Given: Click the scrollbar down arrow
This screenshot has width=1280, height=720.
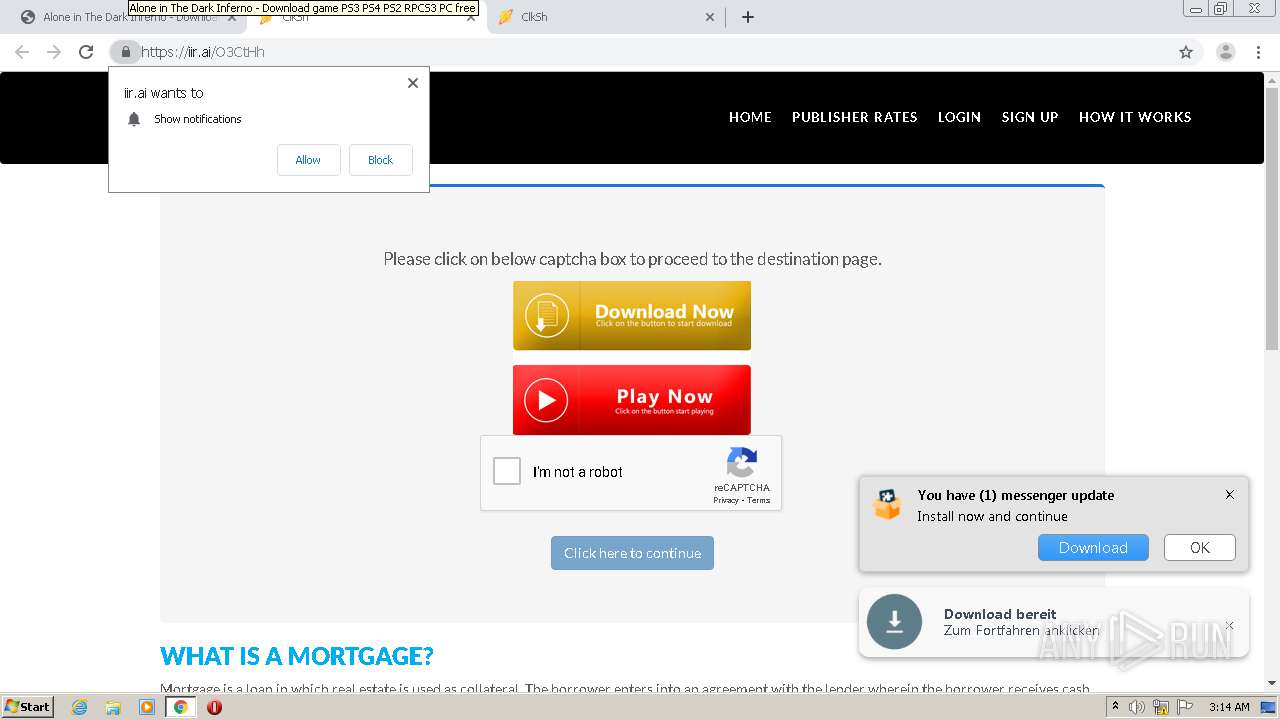Looking at the screenshot, I should click(1272, 683).
